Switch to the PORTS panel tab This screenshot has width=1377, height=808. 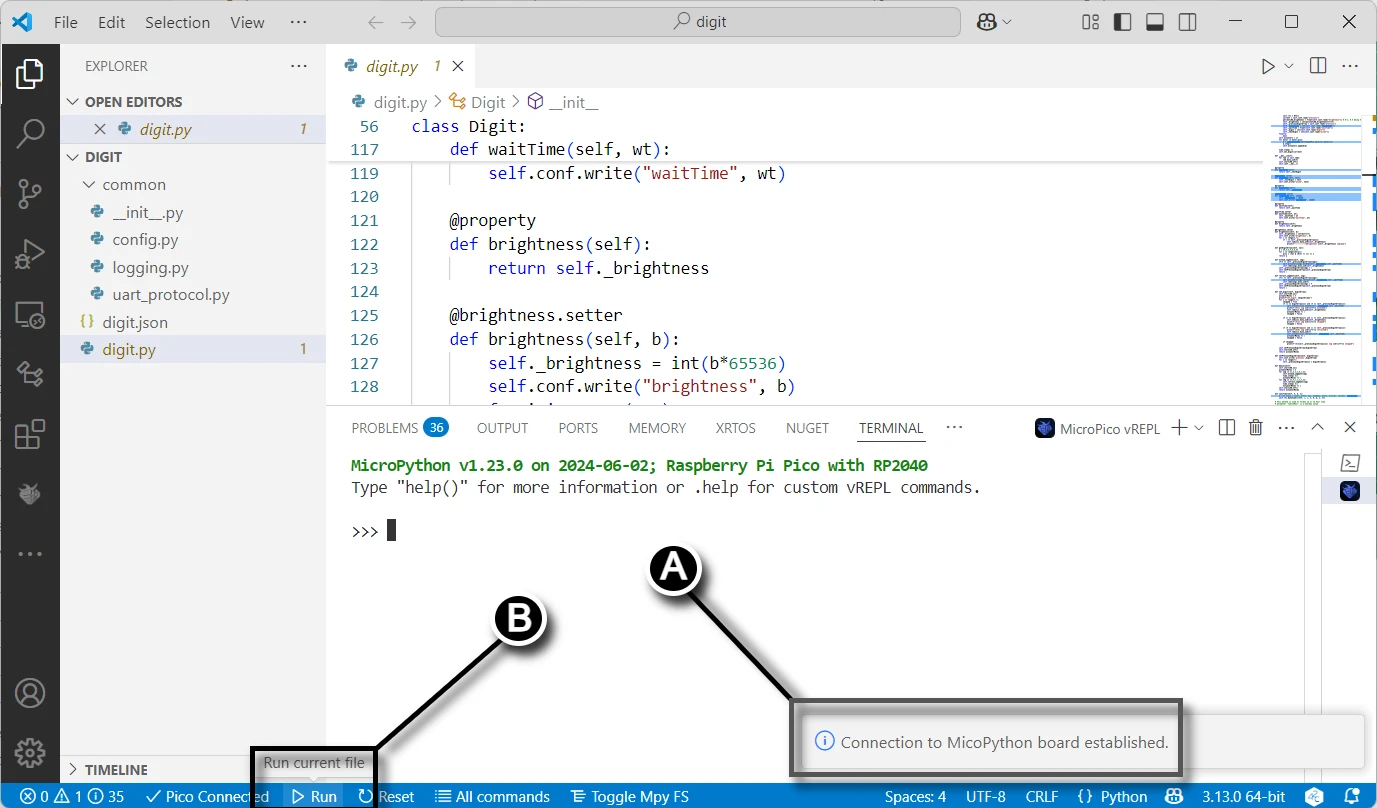pyautogui.click(x=578, y=428)
